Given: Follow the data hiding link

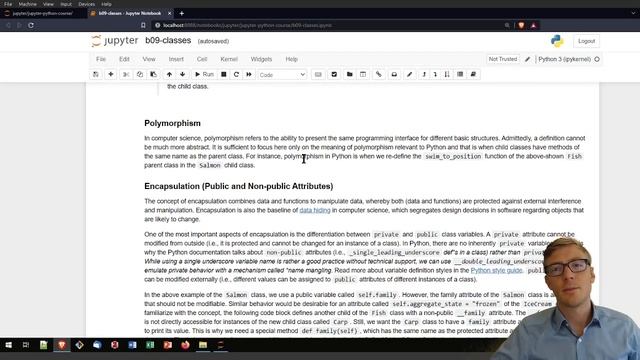Looking at the screenshot, I should click(315, 210).
